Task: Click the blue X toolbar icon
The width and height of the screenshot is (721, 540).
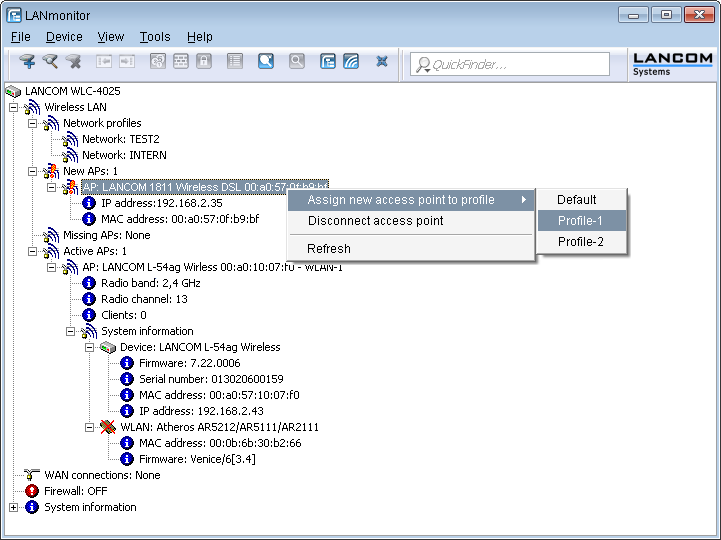Action: coord(382,62)
